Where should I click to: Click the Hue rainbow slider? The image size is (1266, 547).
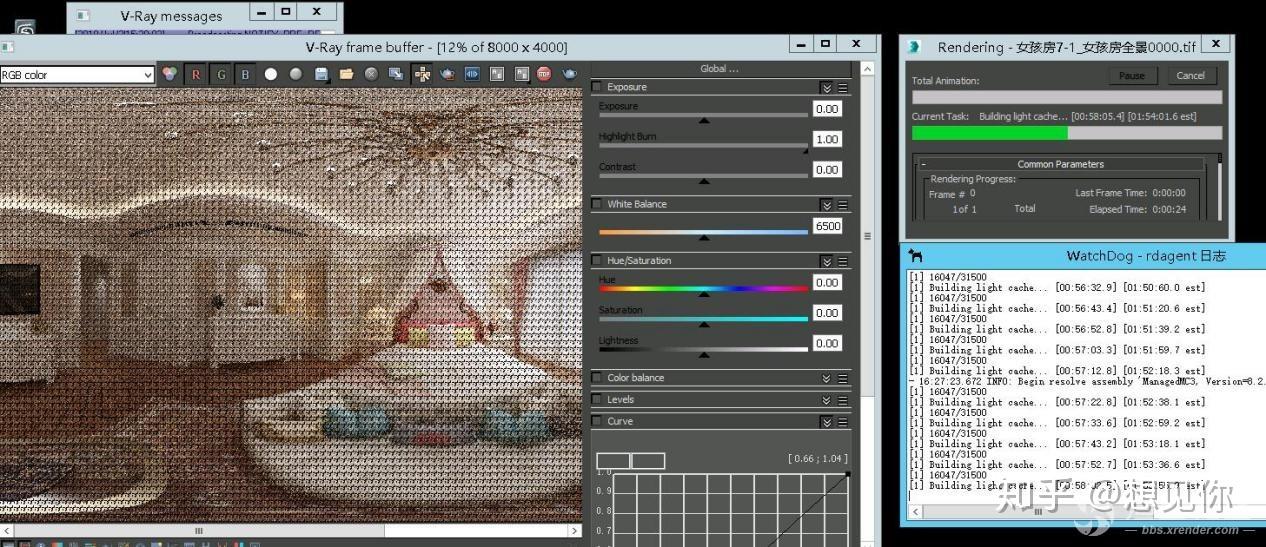tap(703, 289)
